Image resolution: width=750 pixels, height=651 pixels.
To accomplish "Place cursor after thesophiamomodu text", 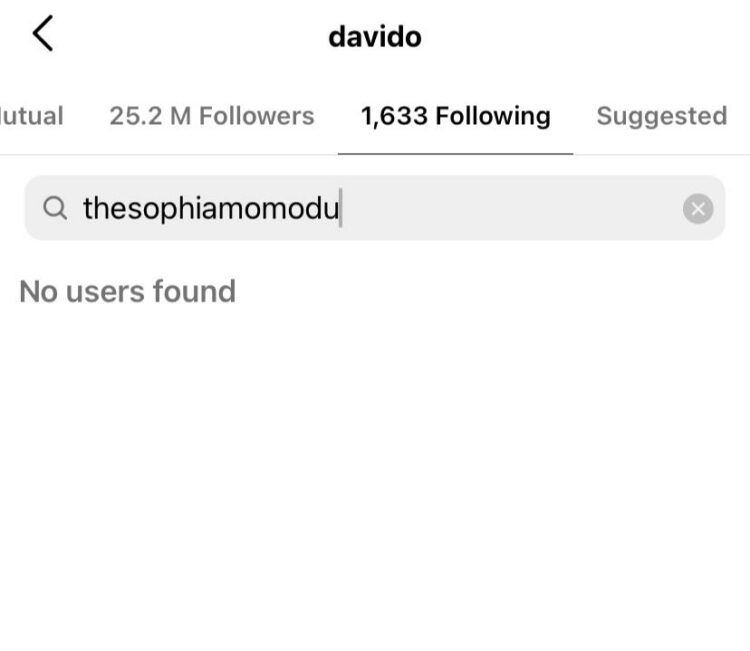I will pyautogui.click(x=340, y=208).
